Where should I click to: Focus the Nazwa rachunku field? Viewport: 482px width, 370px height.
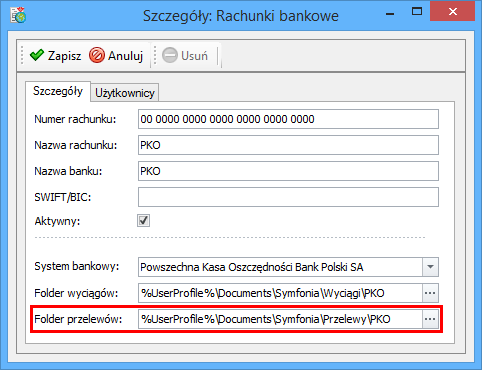tap(288, 145)
